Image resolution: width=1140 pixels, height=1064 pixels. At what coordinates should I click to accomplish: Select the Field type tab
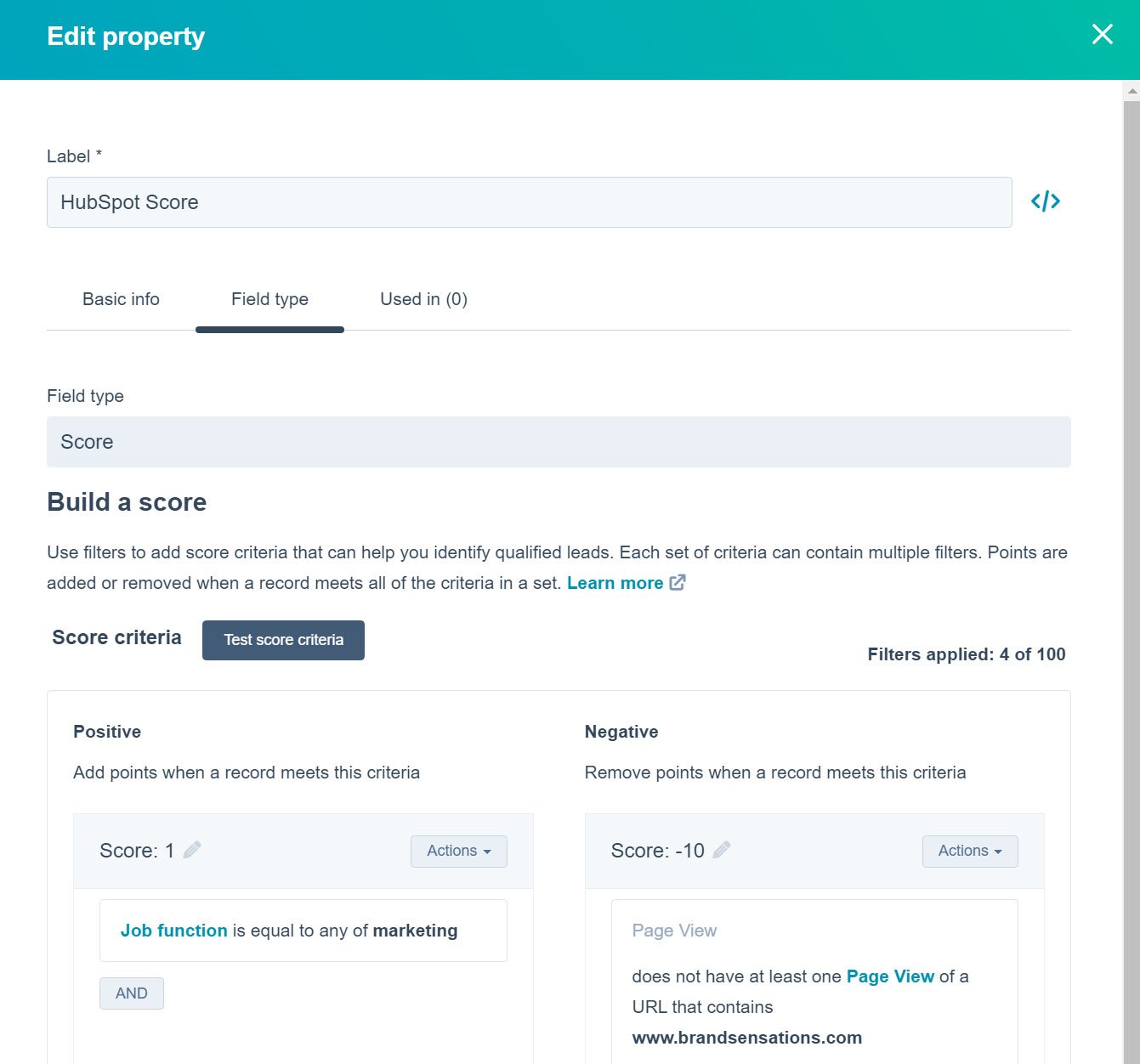[269, 299]
